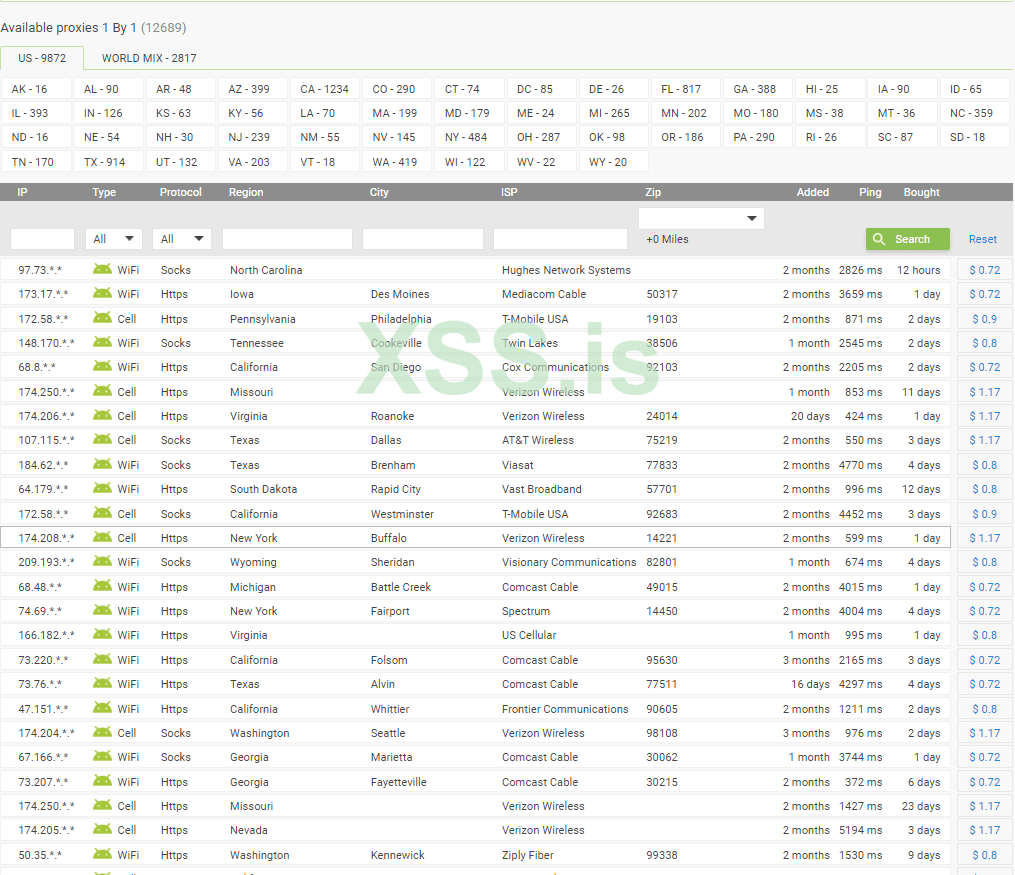The height and width of the screenshot is (875, 1015).
Task: Click the Android icon beside the Des Moines proxy
Action: [102, 294]
